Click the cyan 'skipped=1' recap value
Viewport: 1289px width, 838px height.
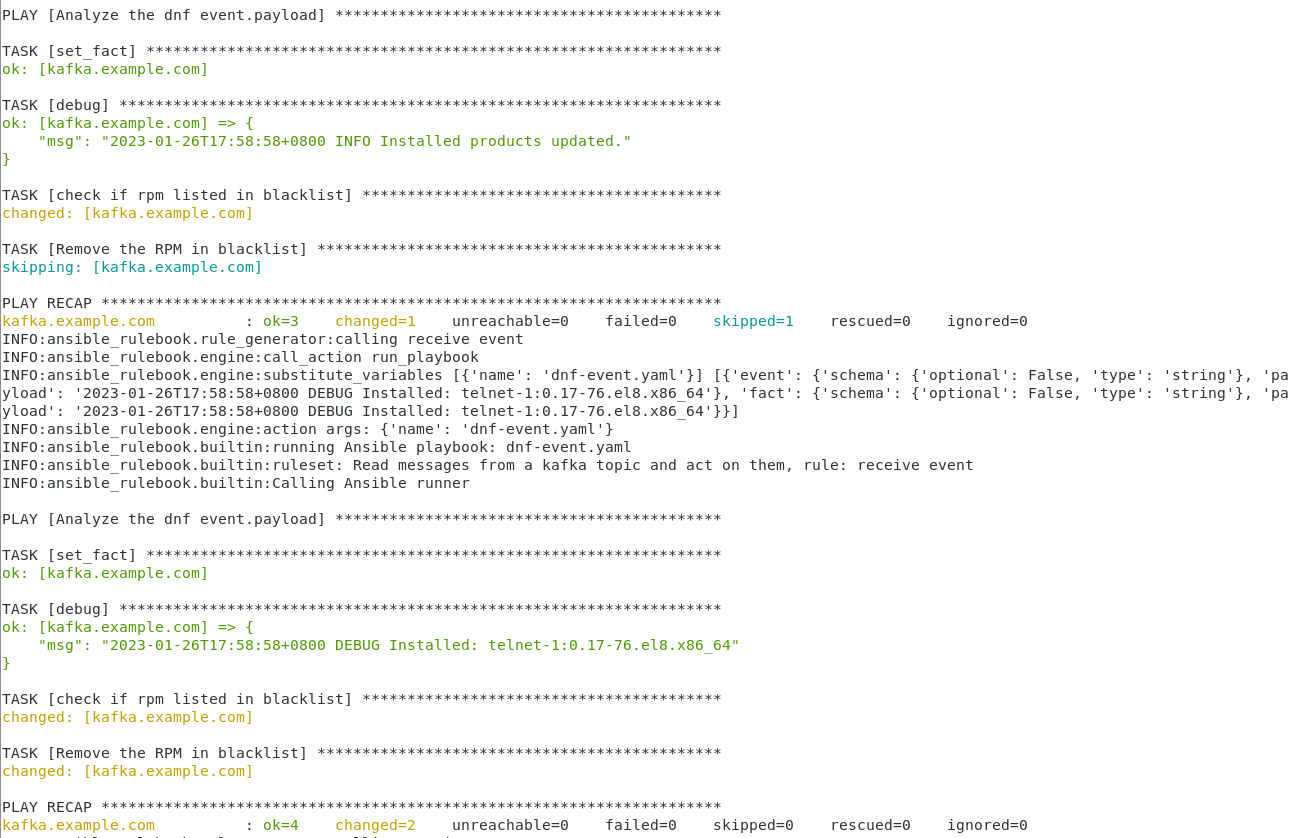753,321
